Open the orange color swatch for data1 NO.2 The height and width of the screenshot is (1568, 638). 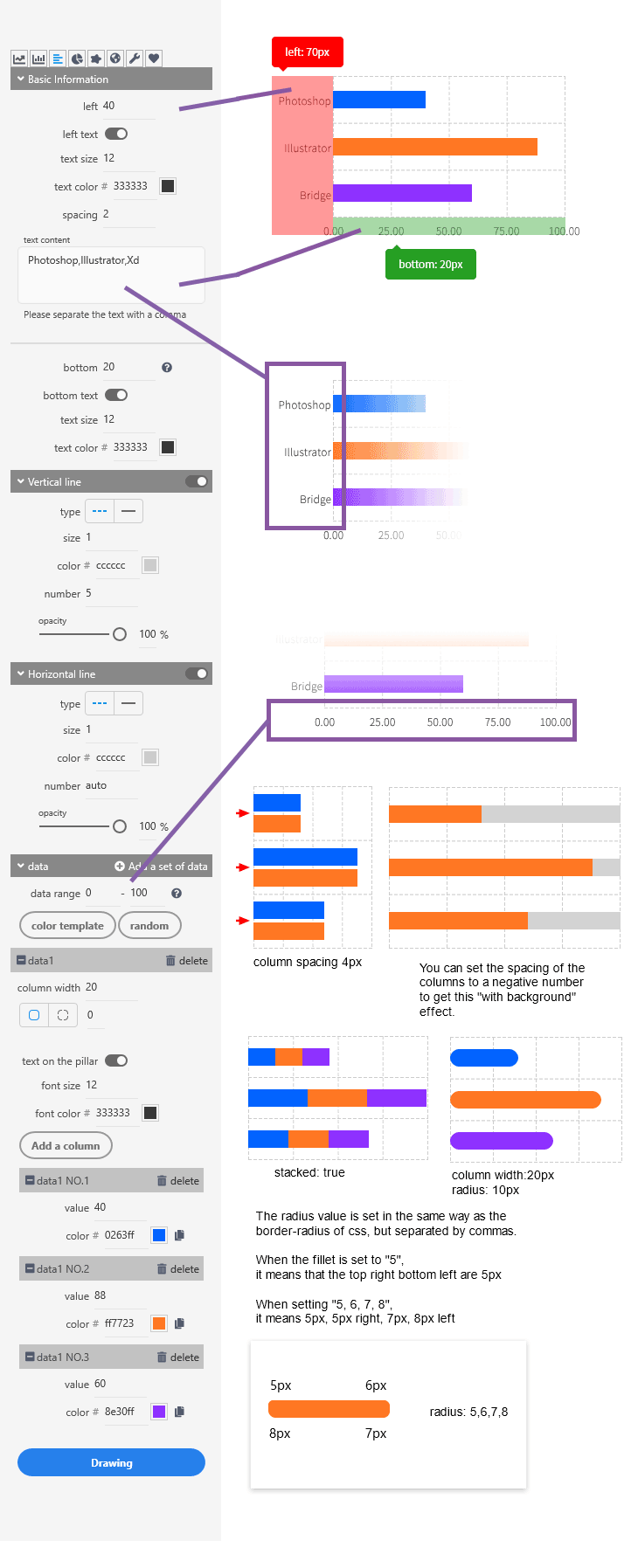coord(159,1323)
